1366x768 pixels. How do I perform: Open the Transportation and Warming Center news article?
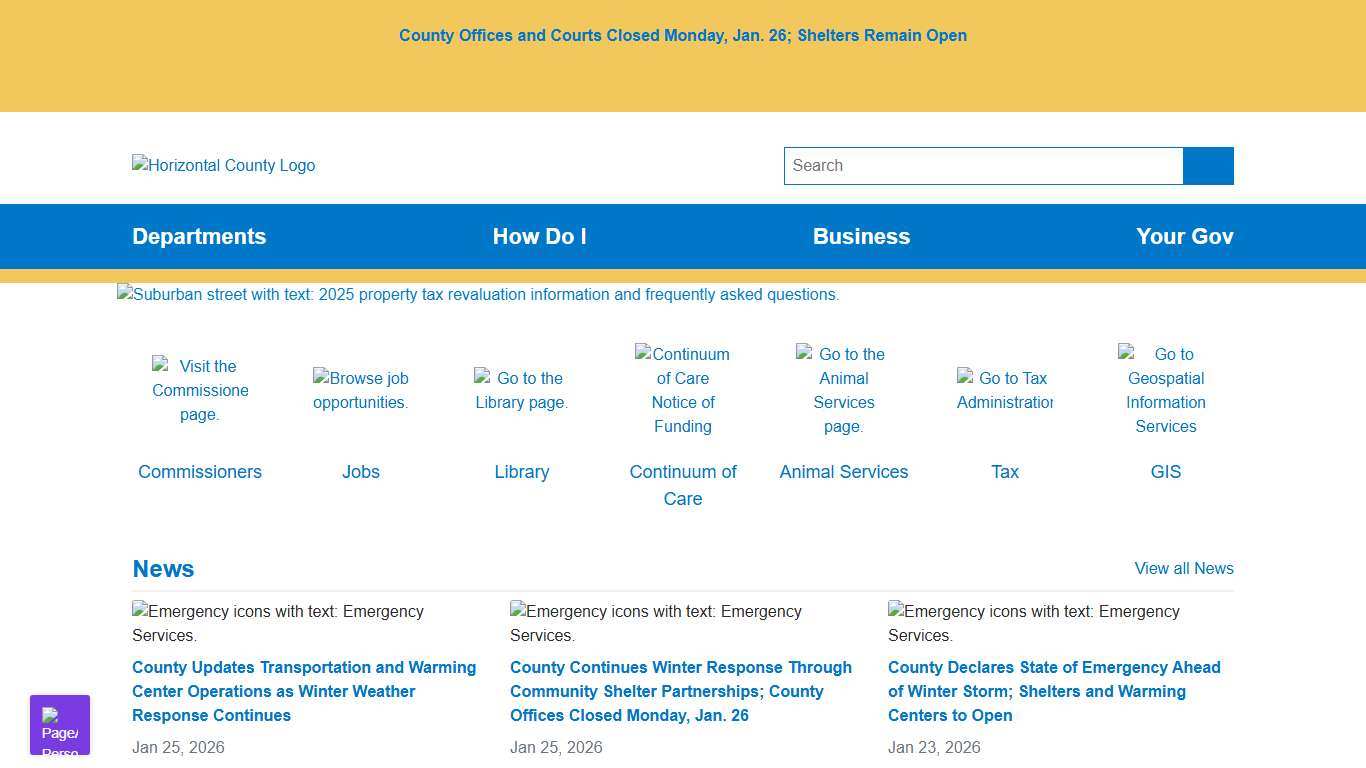pos(304,691)
